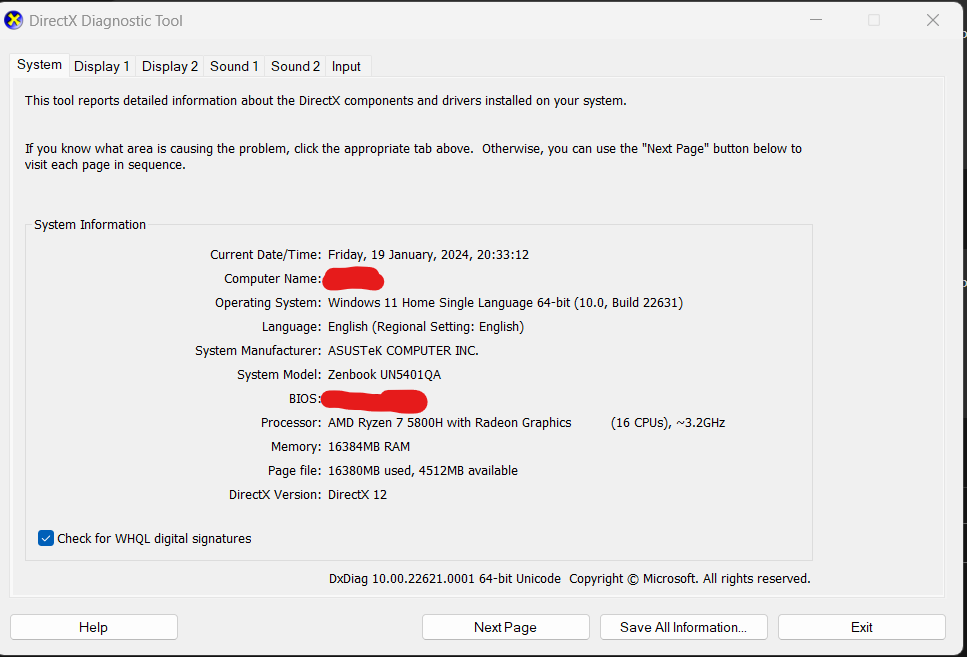Return to the System tab

point(39,64)
